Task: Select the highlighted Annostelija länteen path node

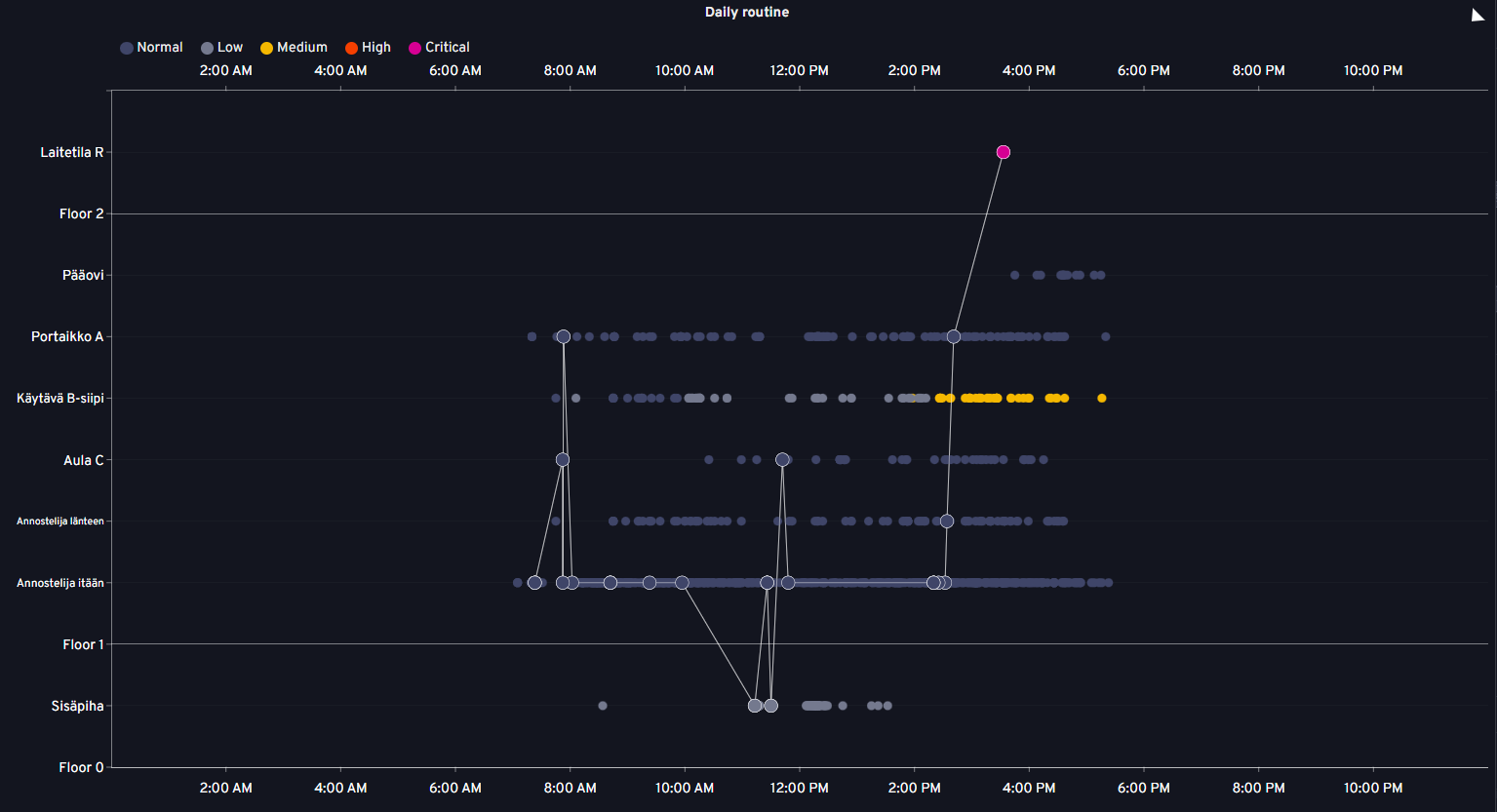Action: point(946,522)
